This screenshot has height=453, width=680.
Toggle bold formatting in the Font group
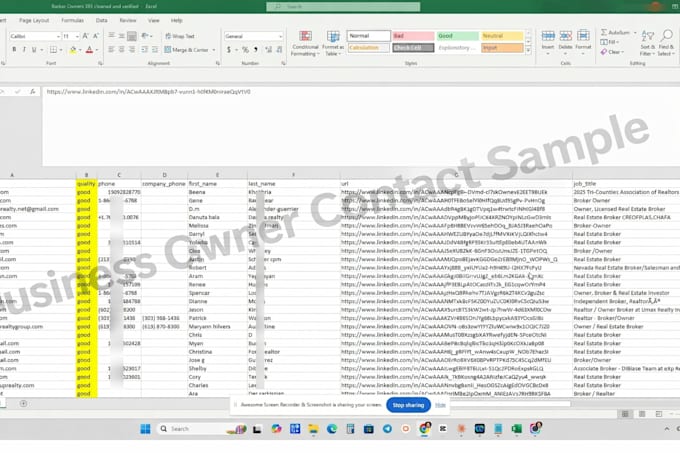click(14, 50)
